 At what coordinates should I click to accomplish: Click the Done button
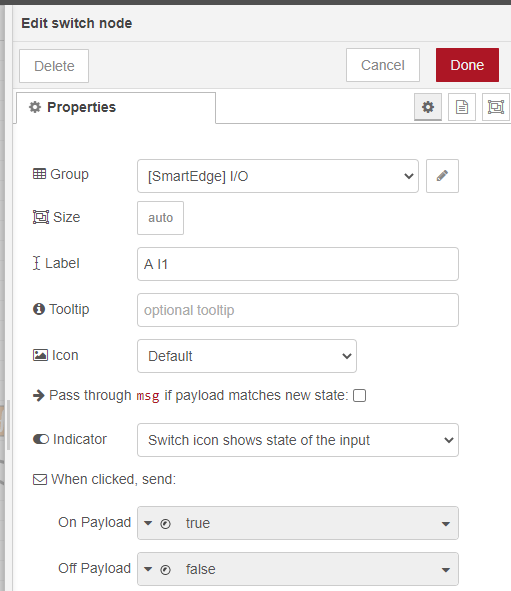click(467, 65)
